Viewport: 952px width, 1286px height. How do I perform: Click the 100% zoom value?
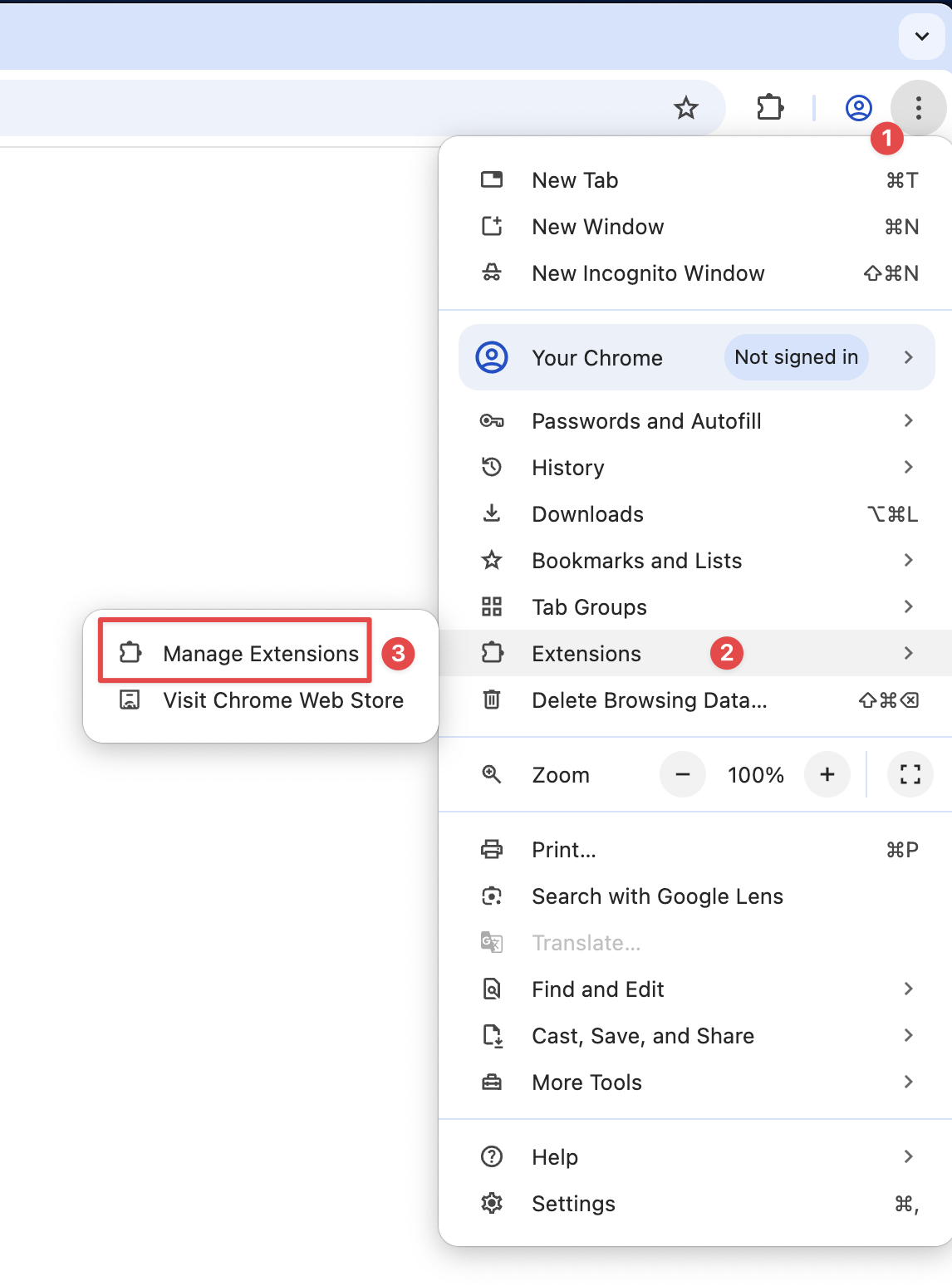click(755, 775)
